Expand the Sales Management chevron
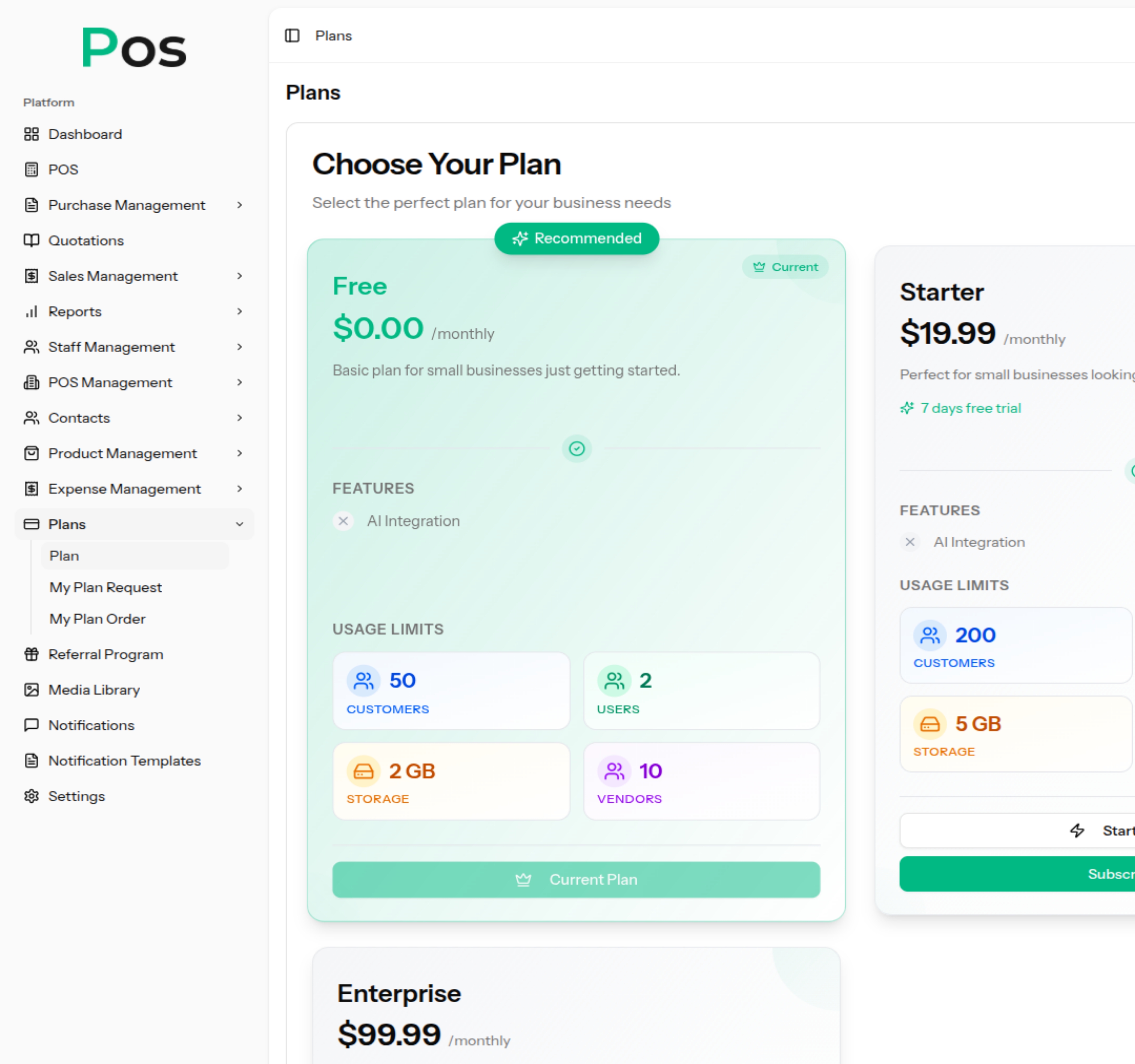Screen dimensions: 1135x1064 tap(240, 276)
